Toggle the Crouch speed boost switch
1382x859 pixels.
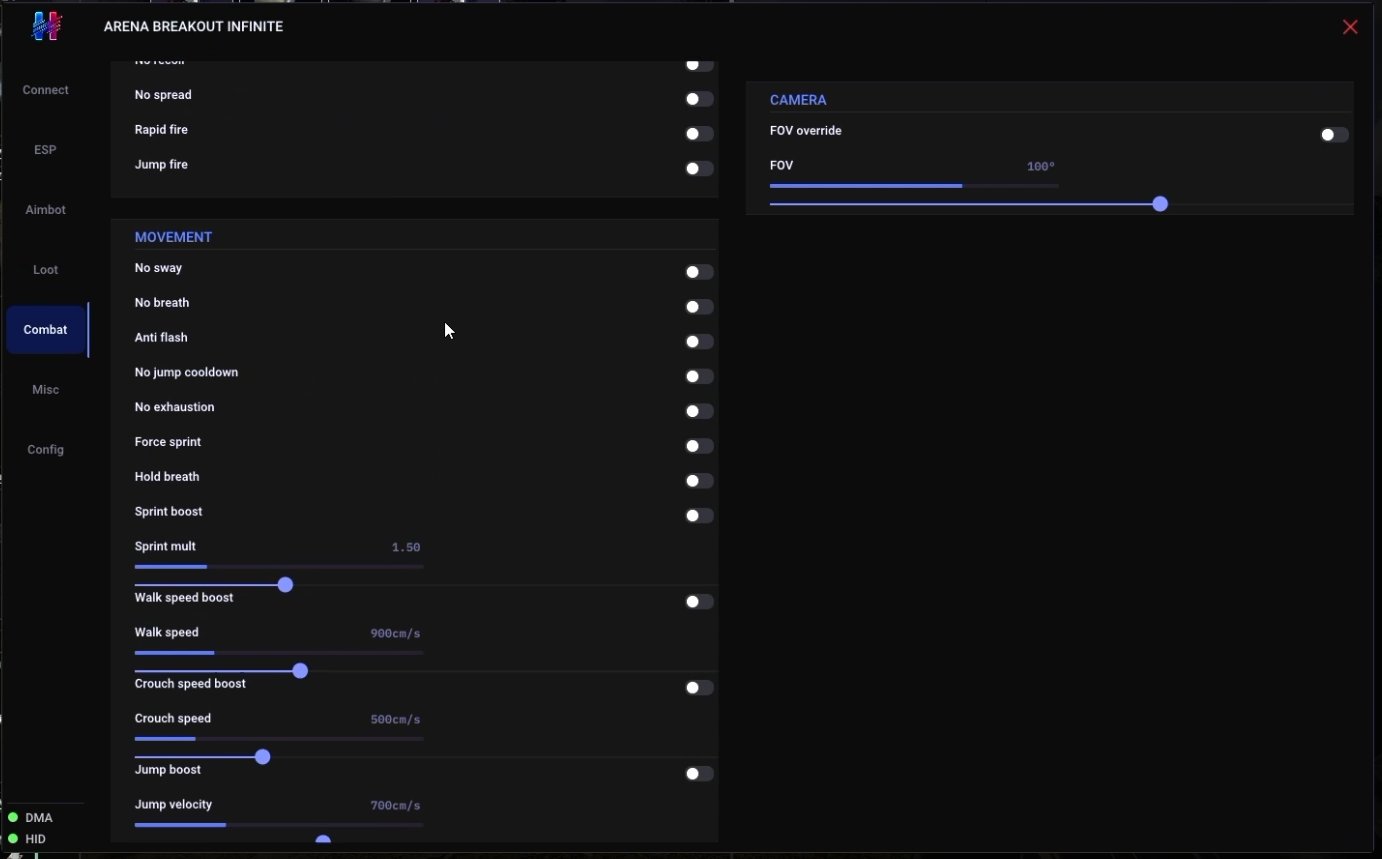699,688
